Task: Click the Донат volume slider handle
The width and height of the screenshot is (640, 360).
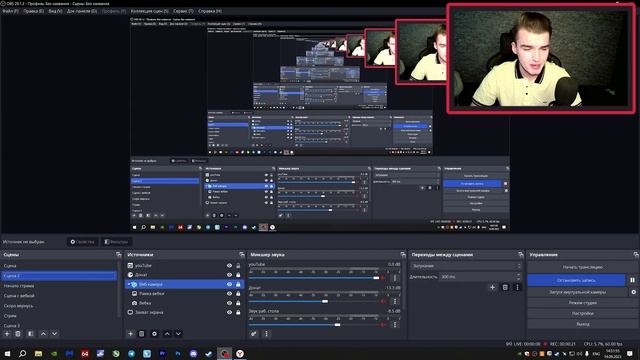Action: click(x=325, y=301)
